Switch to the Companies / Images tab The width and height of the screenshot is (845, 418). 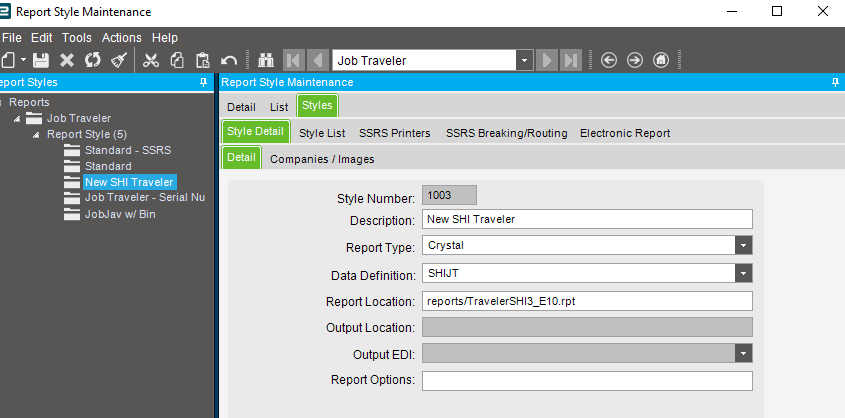(322, 158)
